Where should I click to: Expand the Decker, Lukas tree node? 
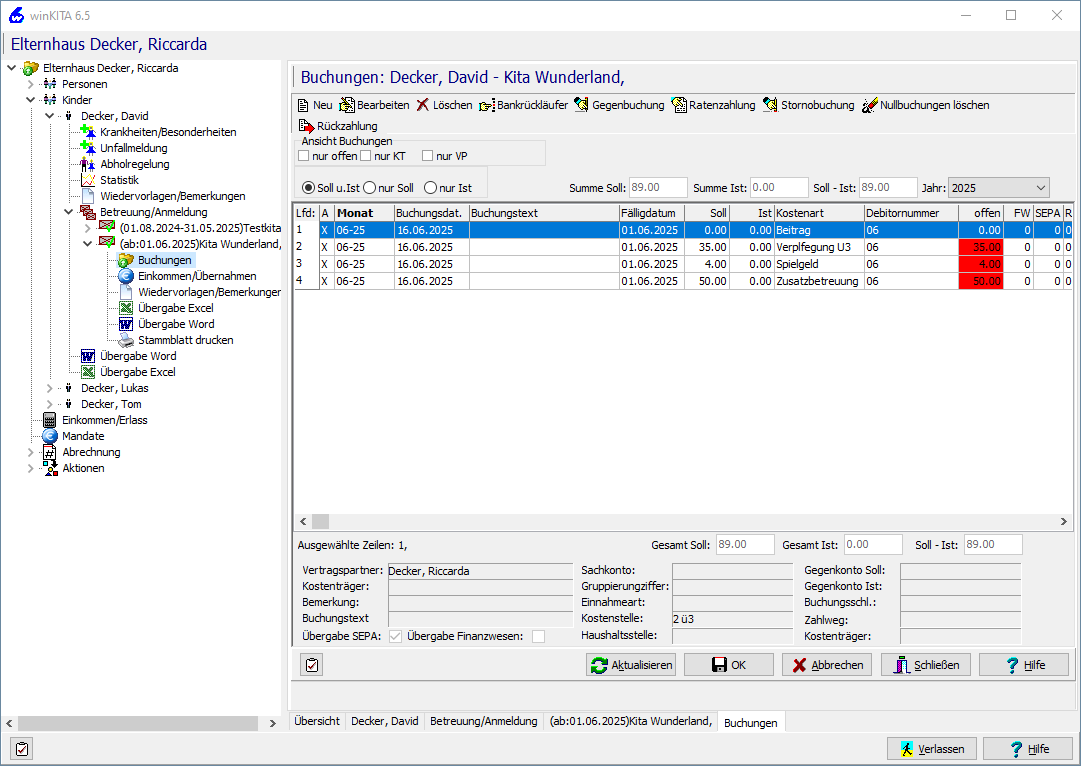click(50, 388)
